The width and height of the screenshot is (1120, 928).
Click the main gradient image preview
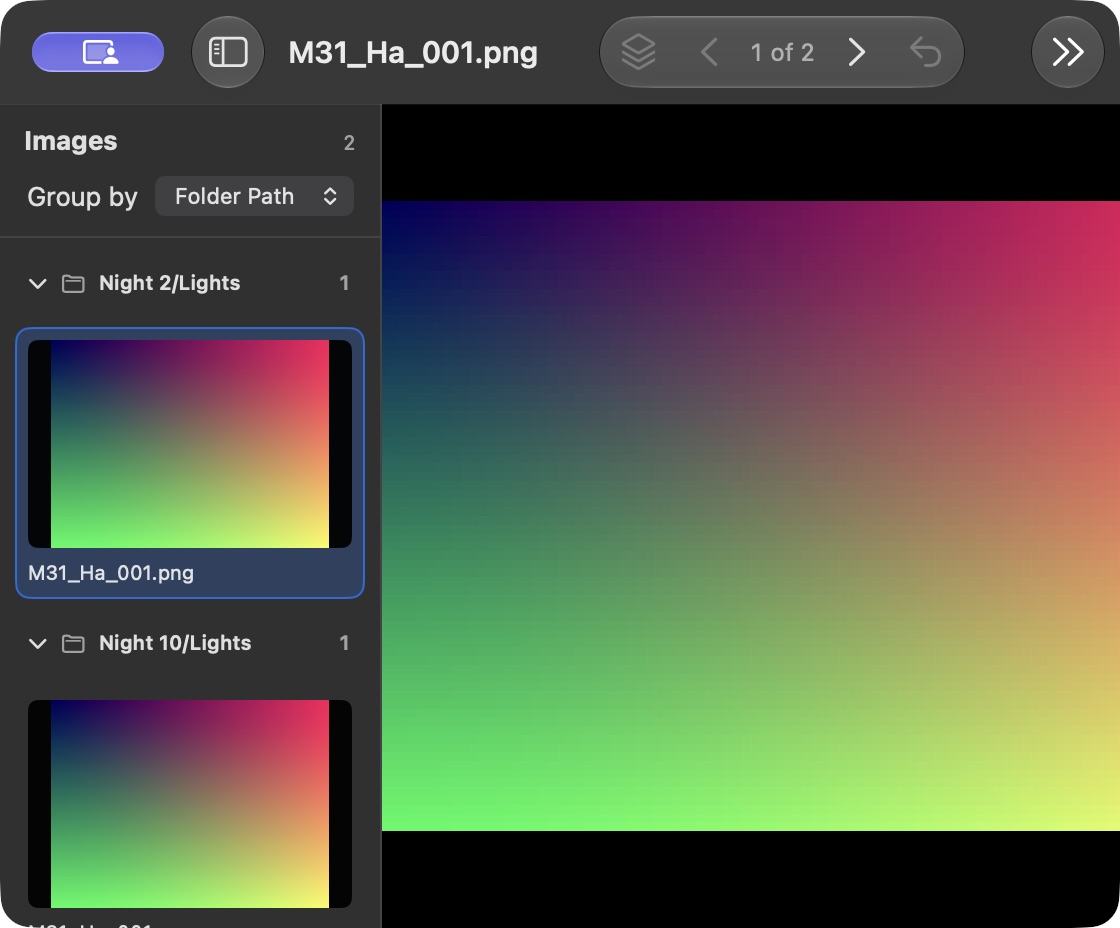coord(751,516)
